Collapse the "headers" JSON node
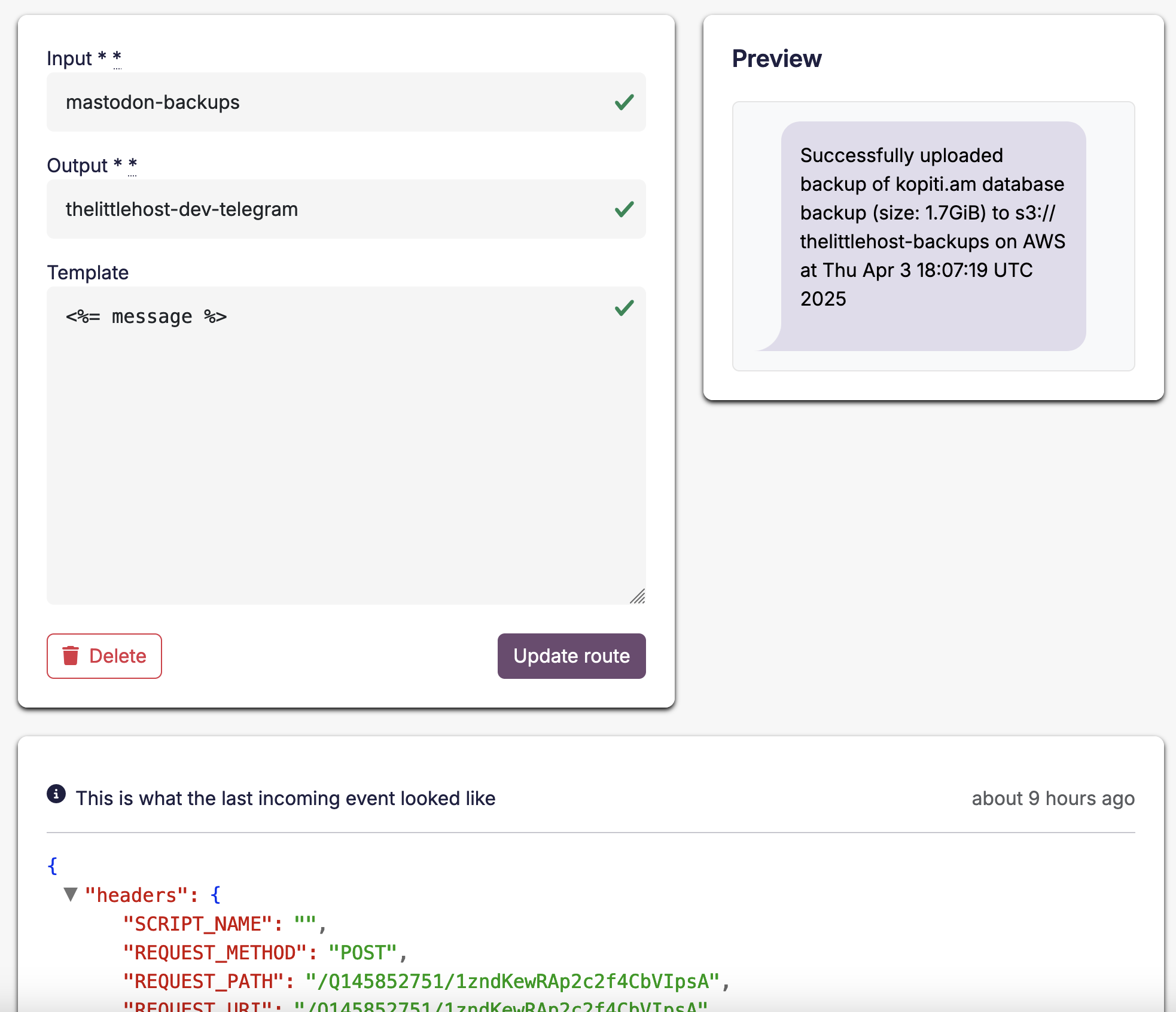Viewport: 1176px width, 1012px height. coord(71,895)
